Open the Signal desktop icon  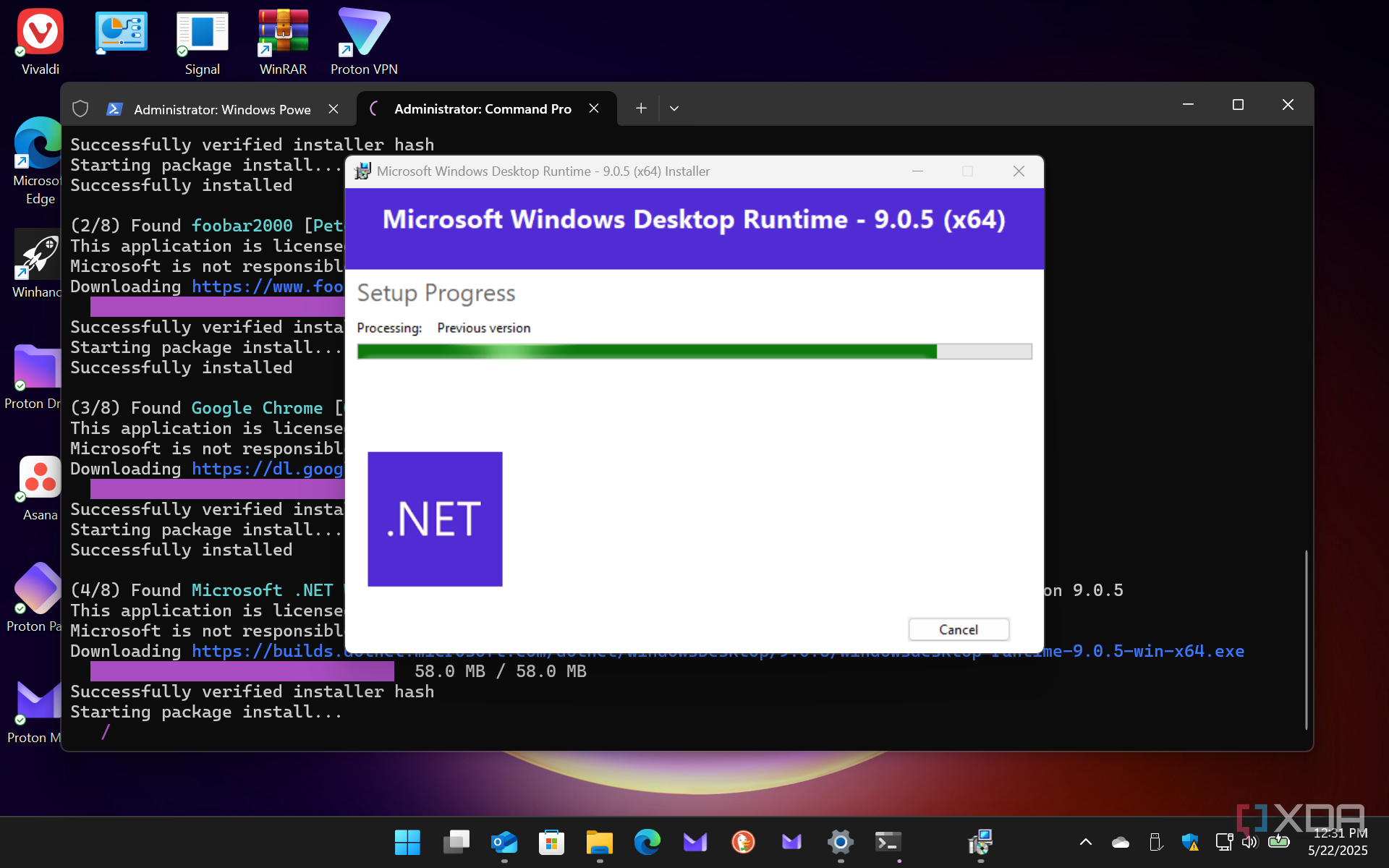point(202,33)
